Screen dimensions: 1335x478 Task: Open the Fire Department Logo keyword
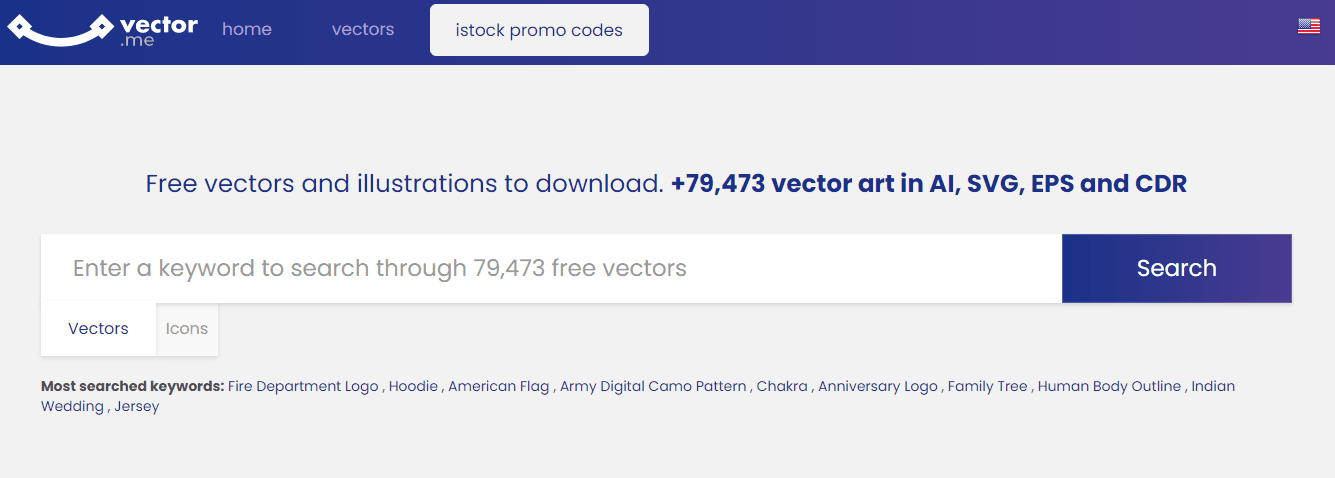pos(303,386)
